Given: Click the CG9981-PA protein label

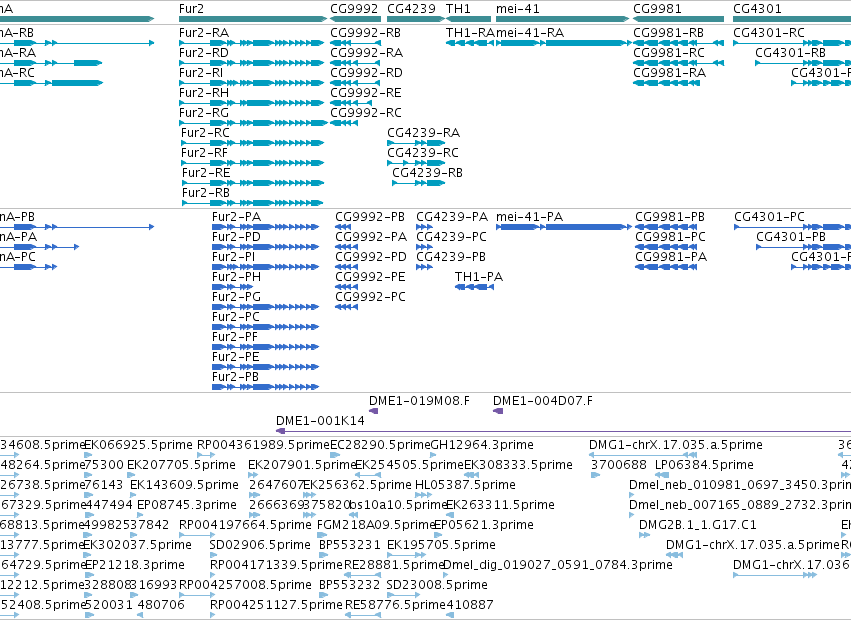Looking at the screenshot, I should point(671,257).
